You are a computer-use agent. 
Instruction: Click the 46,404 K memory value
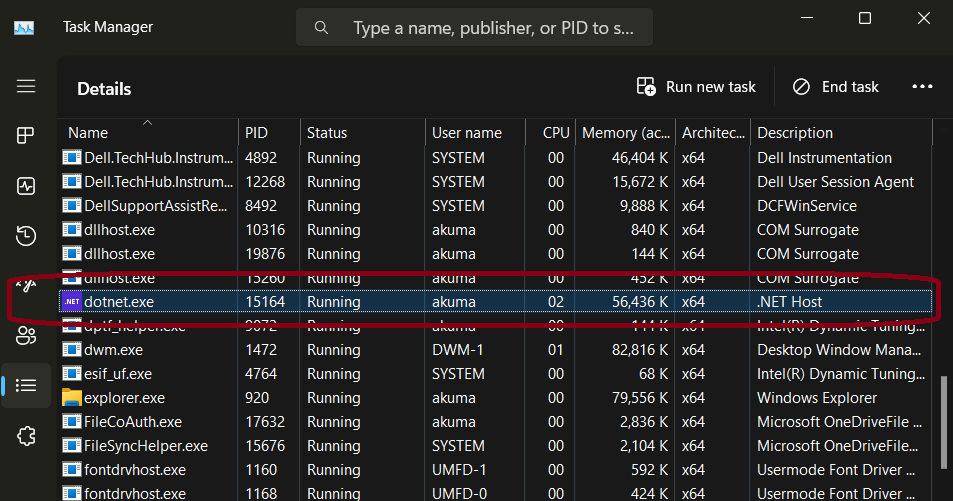pos(639,157)
